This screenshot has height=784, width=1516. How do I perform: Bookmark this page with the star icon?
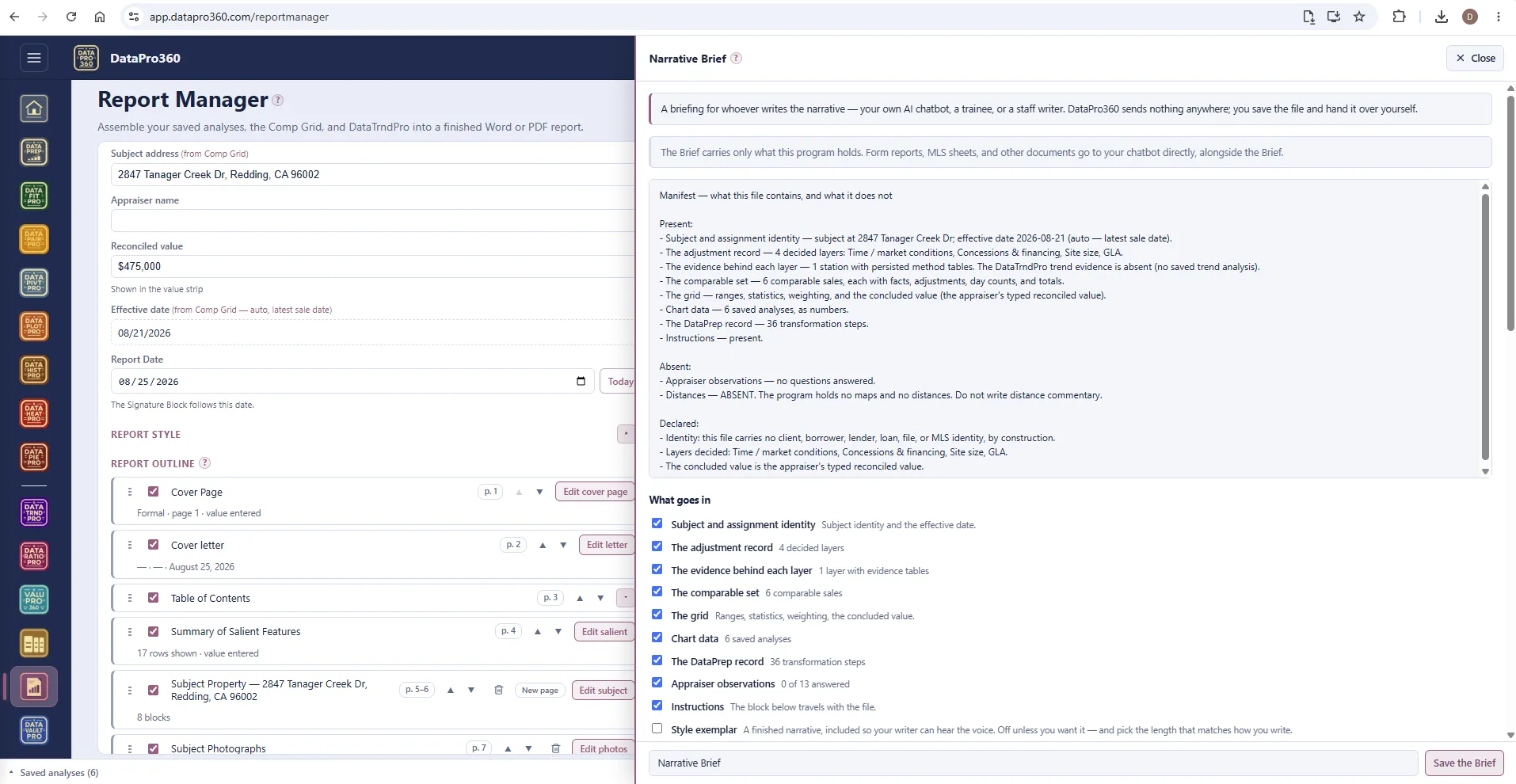pos(1359,17)
